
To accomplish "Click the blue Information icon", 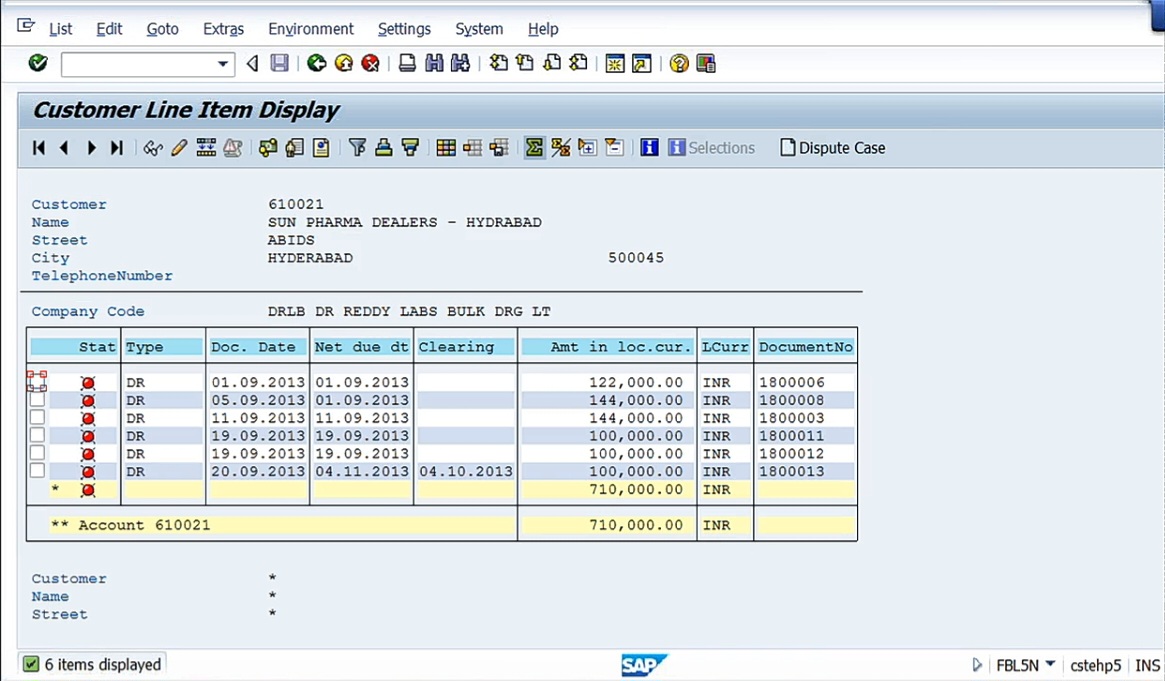I will 649,148.
